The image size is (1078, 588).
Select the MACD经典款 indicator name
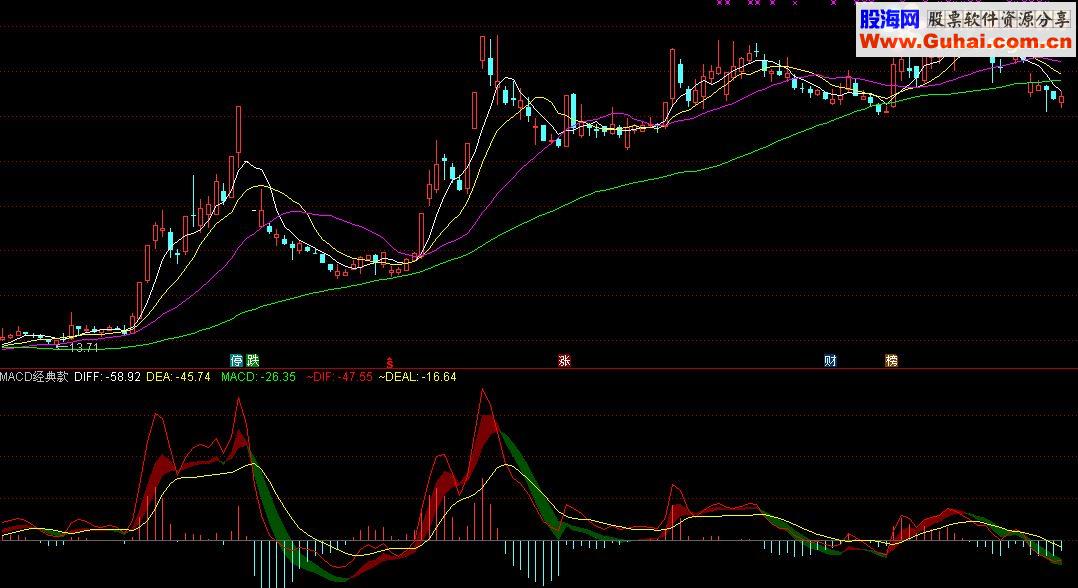34,377
